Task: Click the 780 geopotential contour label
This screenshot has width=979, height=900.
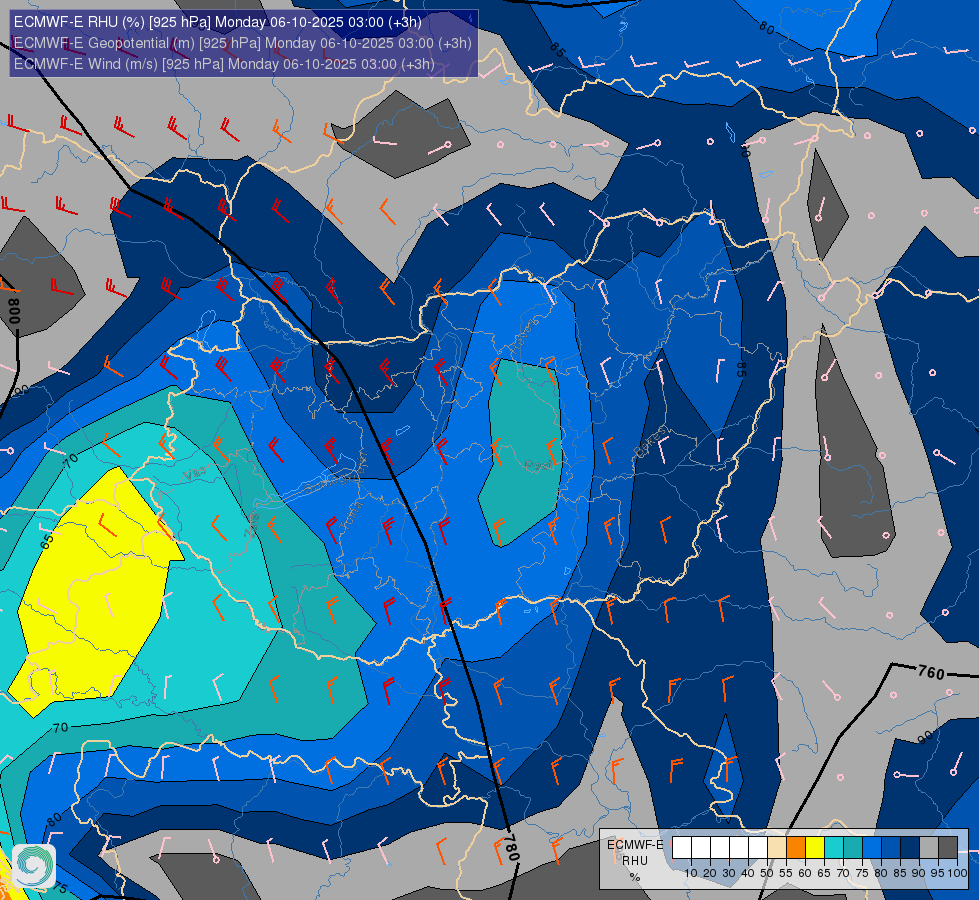Action: tap(511, 848)
